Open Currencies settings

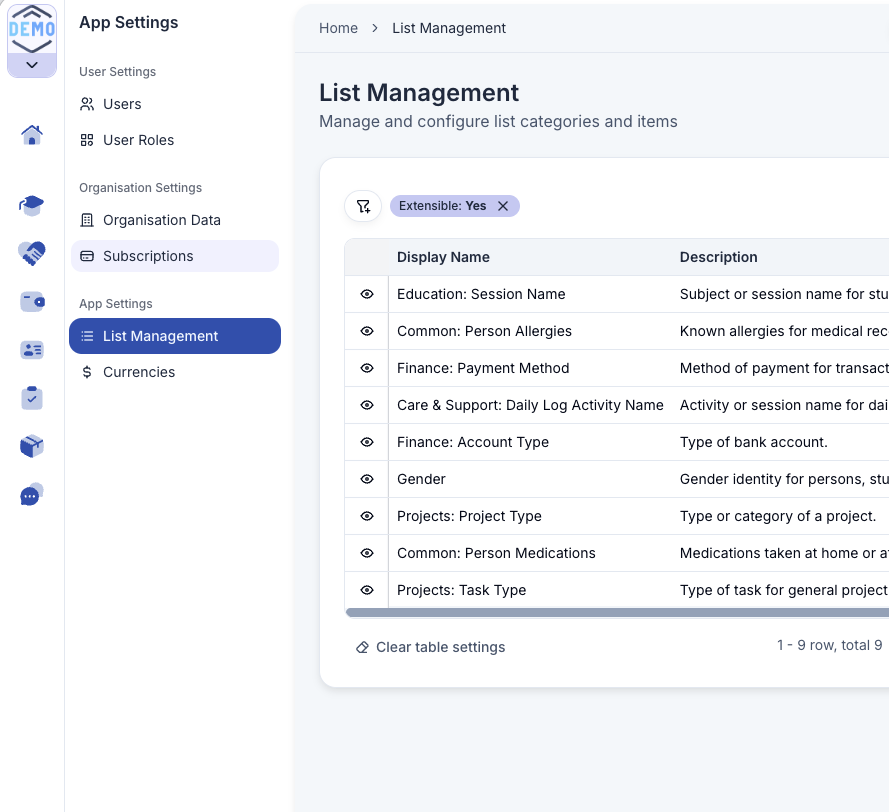(x=175, y=372)
